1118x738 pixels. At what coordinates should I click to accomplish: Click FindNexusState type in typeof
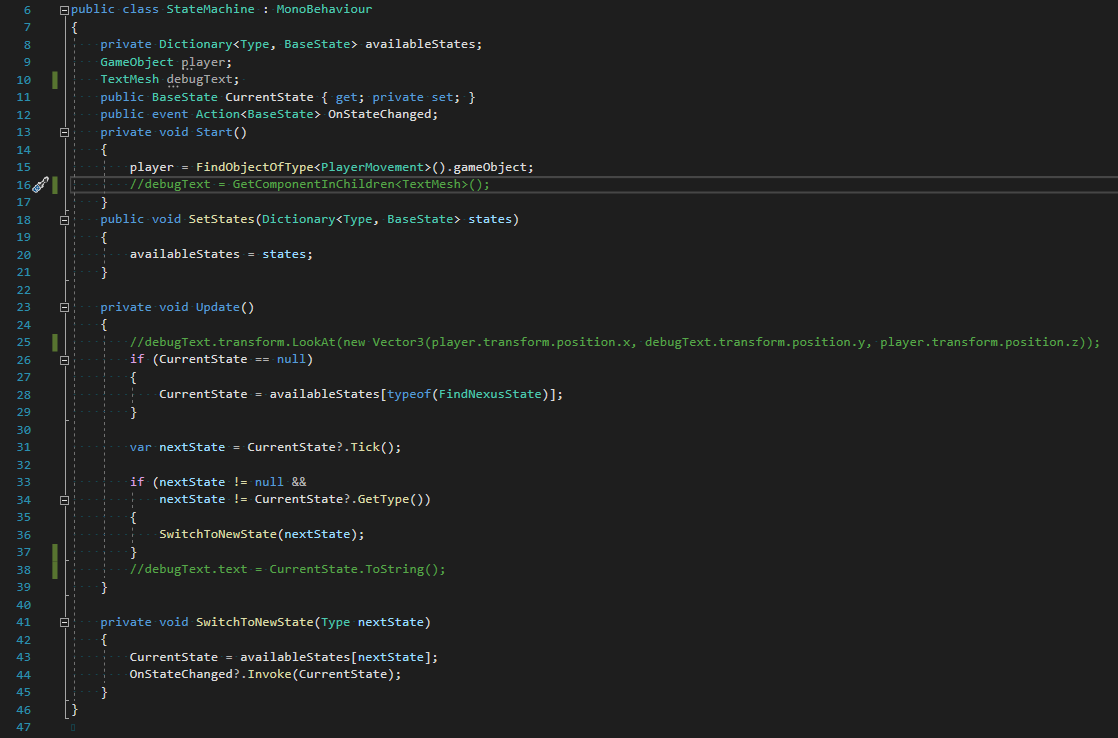point(490,394)
